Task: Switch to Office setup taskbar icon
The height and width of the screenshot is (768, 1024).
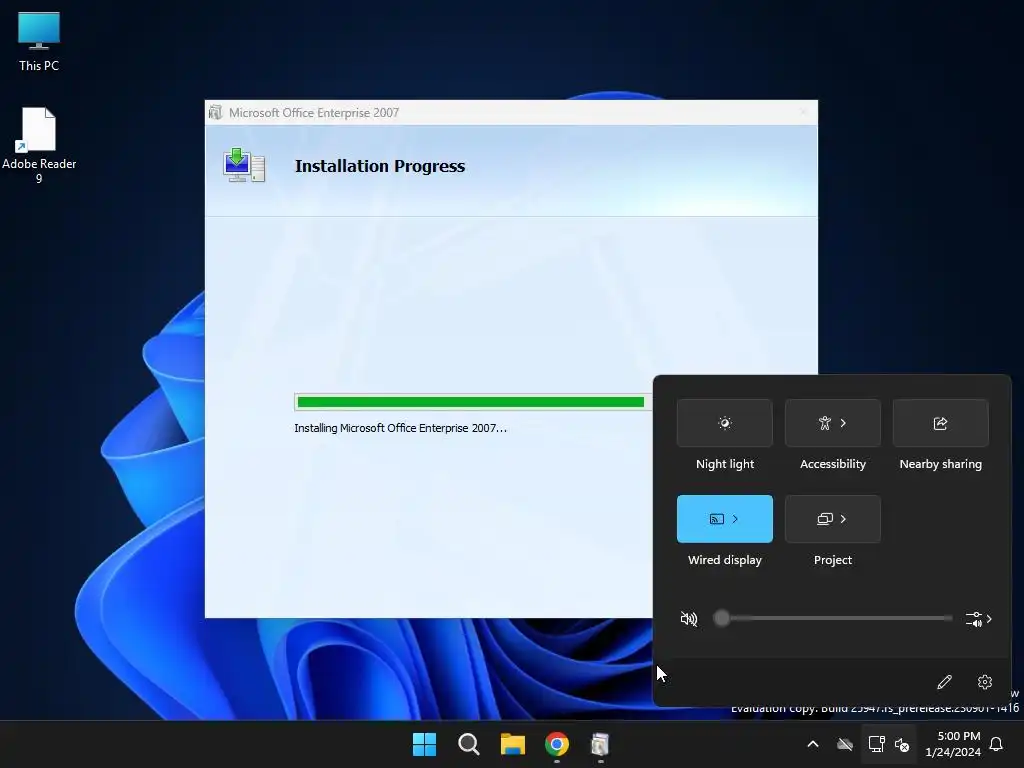Action: click(600, 744)
